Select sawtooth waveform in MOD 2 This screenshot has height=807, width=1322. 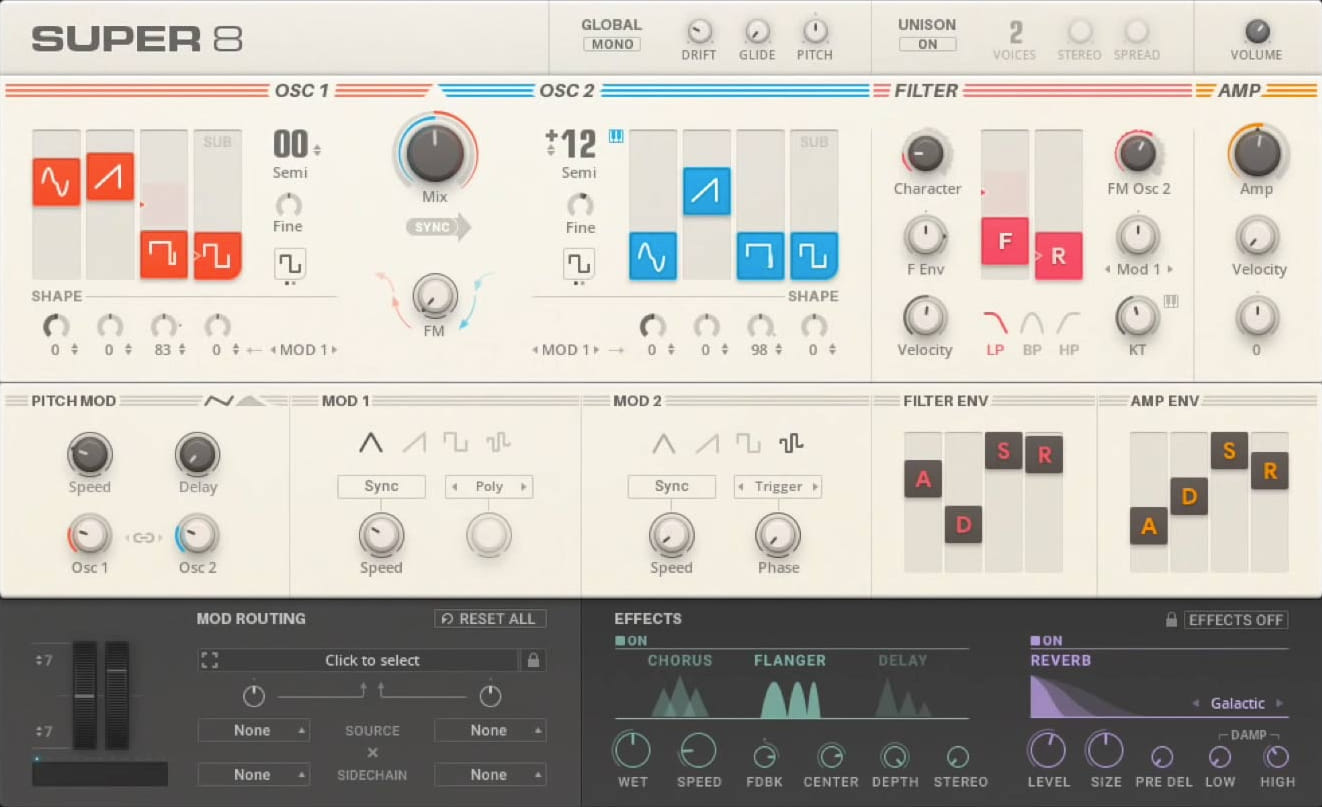point(707,442)
